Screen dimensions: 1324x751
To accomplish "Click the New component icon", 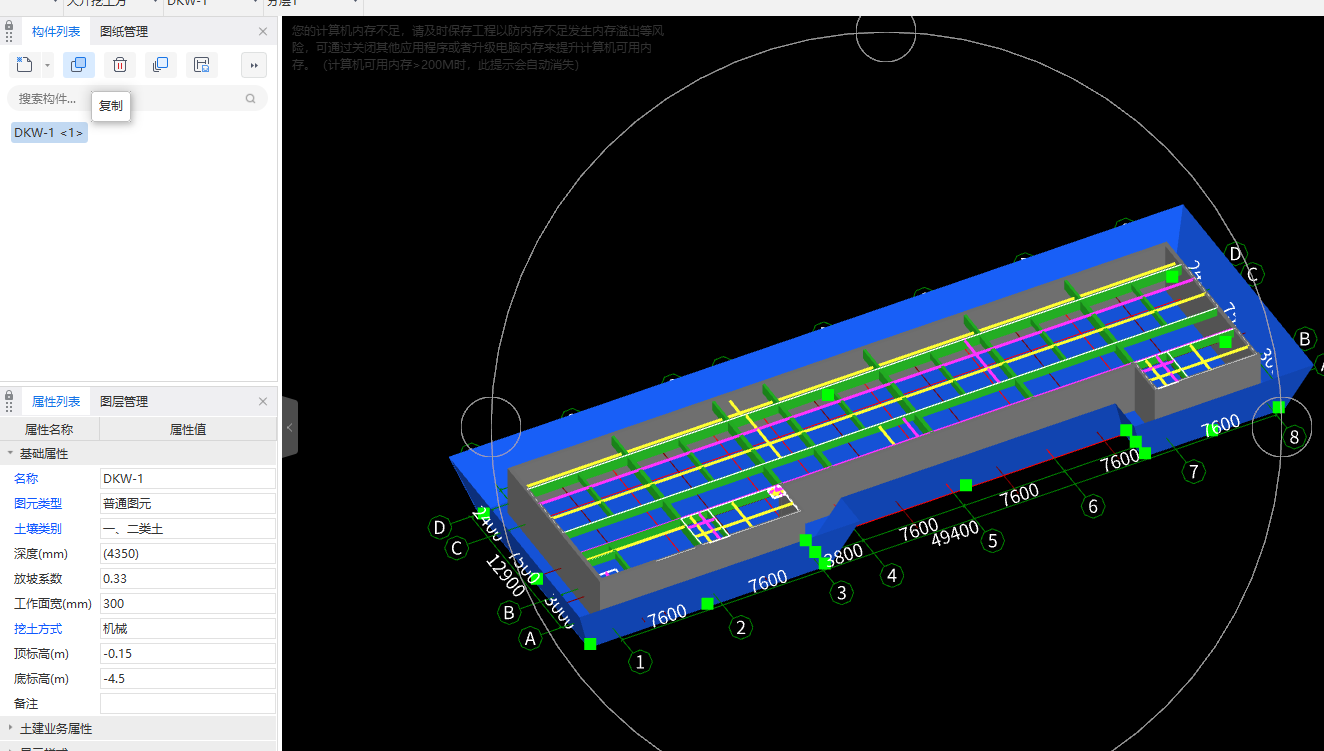I will point(25,65).
